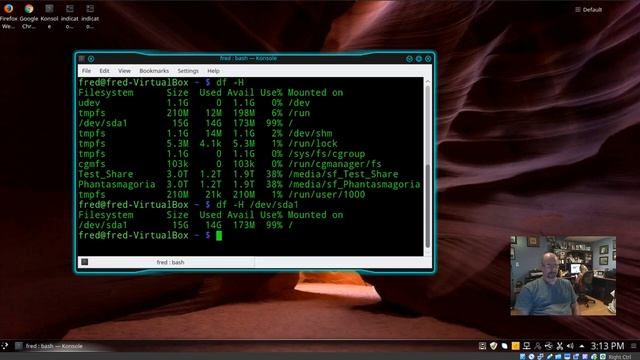Click the 'Phantasmagoria' filesystem name
This screenshot has width=640, height=360.
117,184
